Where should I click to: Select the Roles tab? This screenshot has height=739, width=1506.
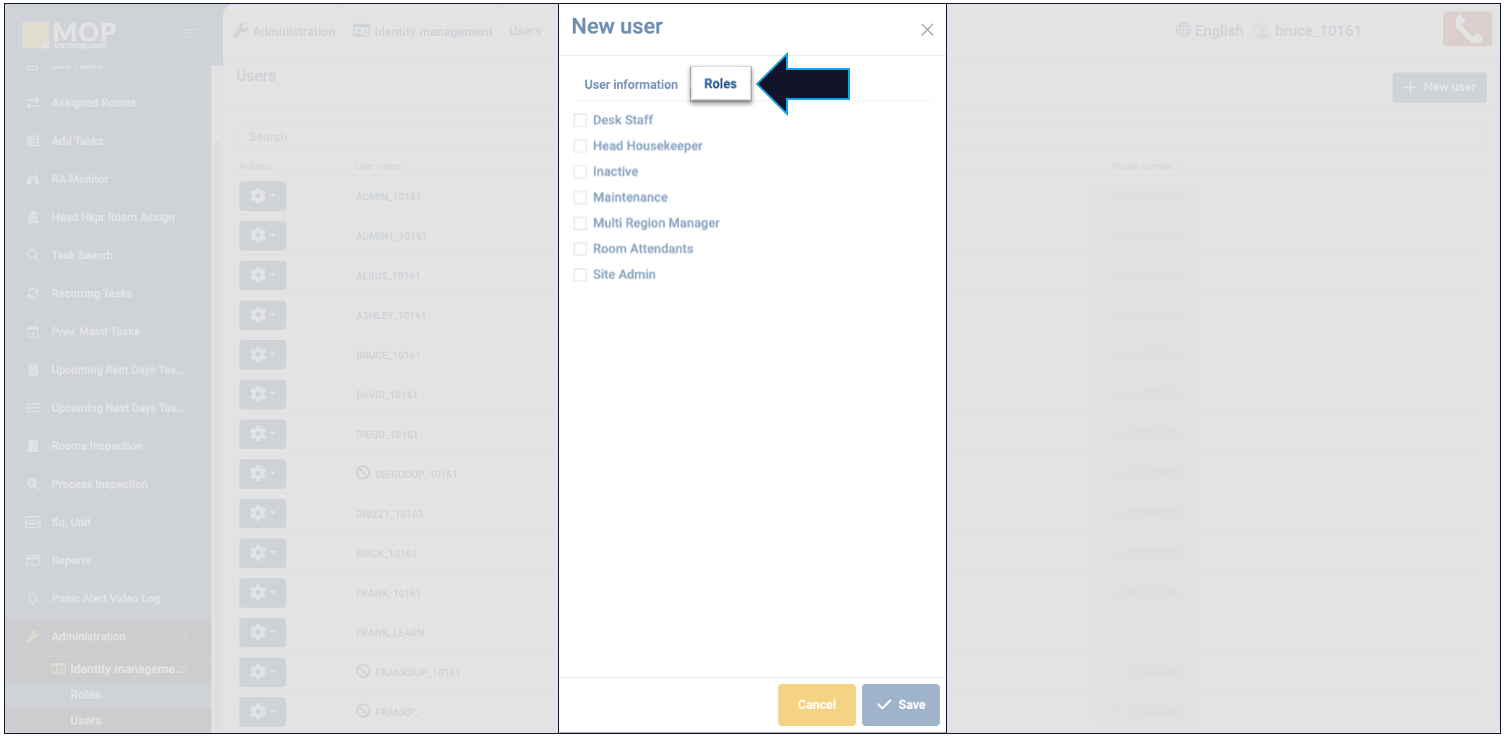click(720, 84)
